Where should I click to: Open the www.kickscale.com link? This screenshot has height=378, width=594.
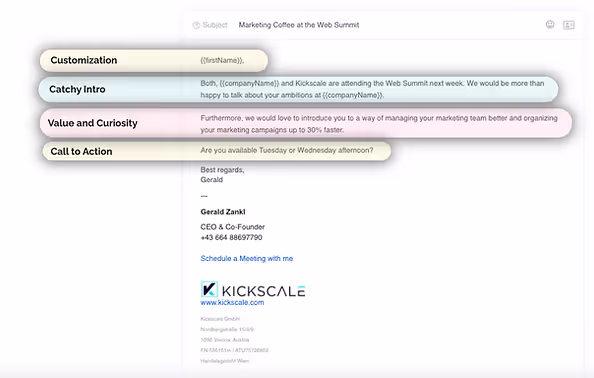pos(232,302)
